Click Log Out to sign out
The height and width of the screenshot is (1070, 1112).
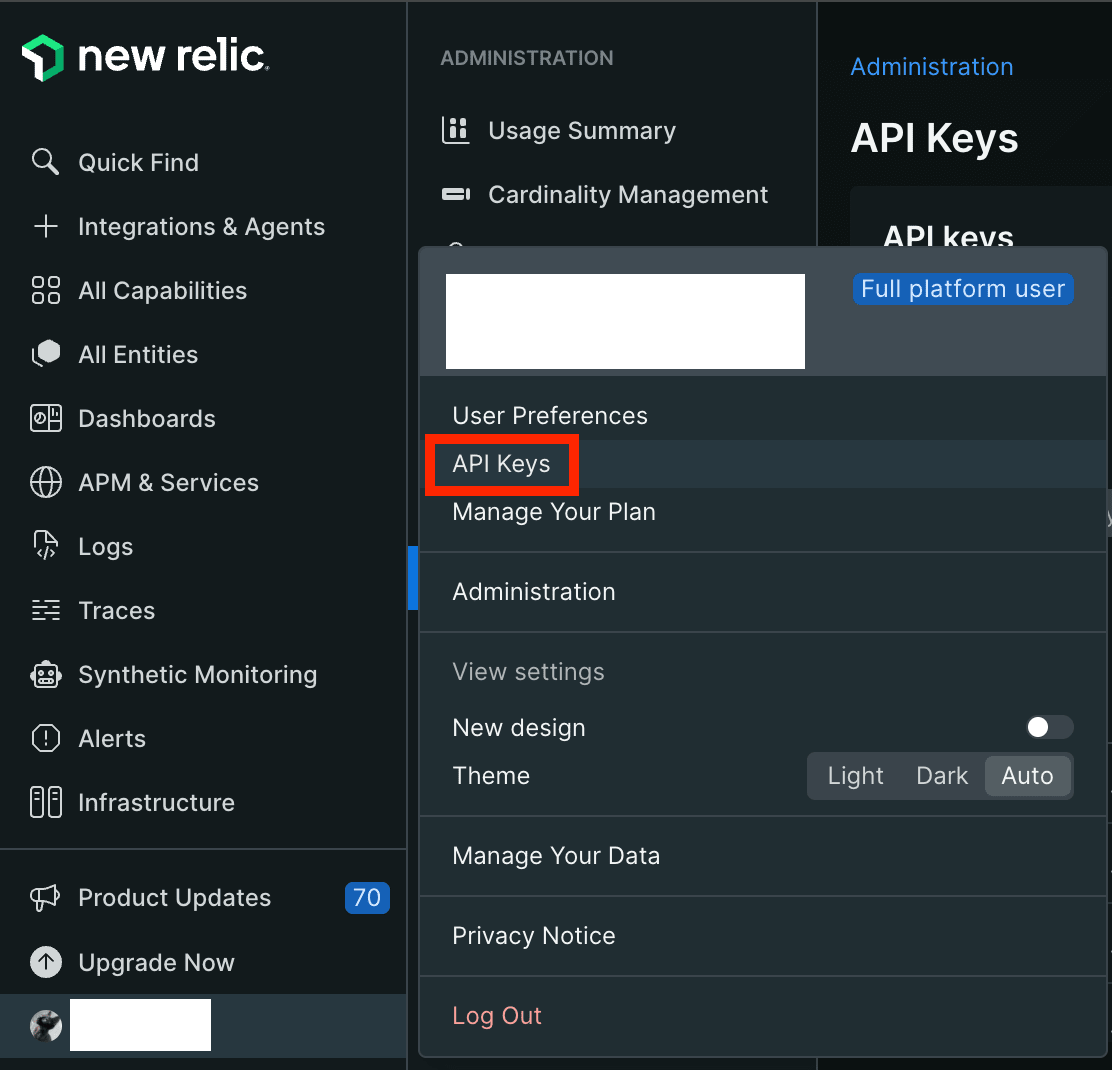[x=497, y=1015]
